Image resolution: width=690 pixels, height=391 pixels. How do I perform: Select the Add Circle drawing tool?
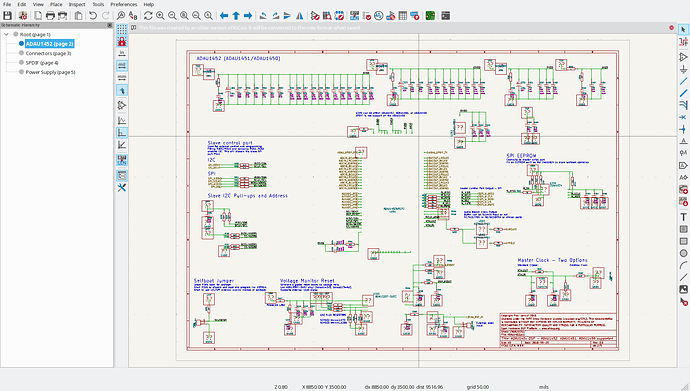683,253
